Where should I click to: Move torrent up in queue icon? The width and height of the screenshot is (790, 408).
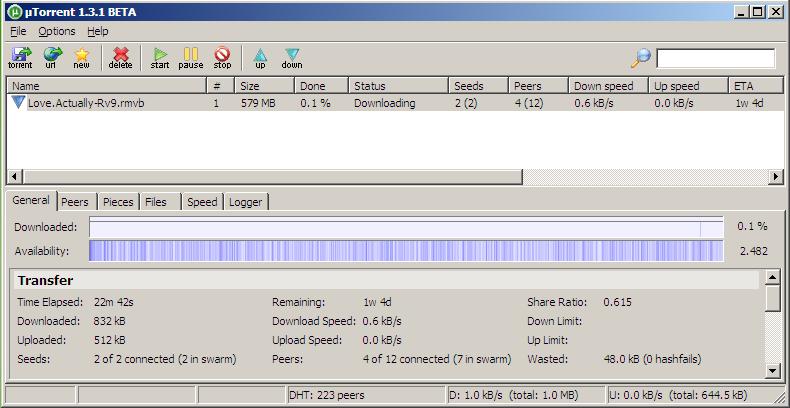pos(260,58)
